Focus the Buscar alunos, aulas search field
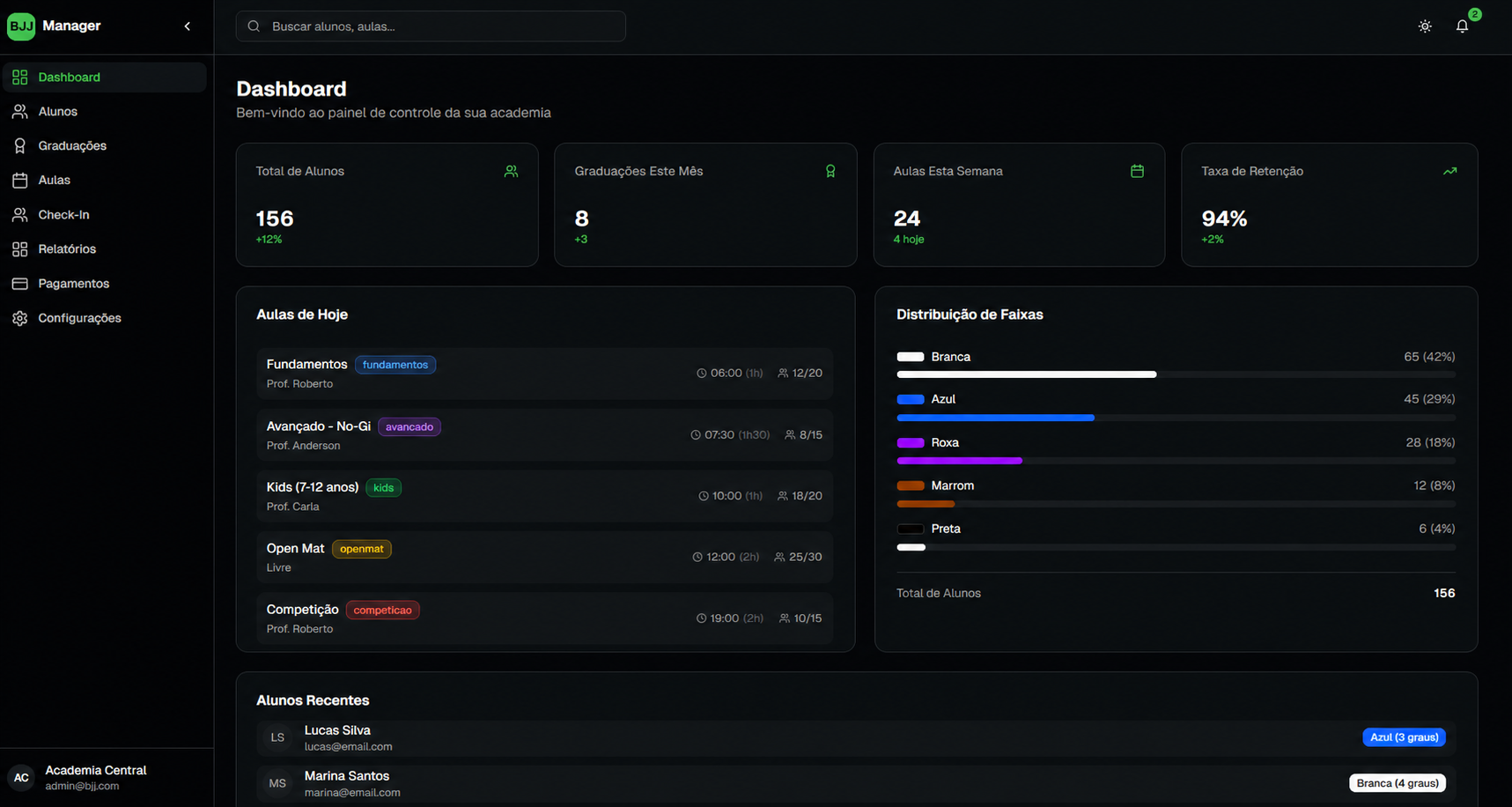The width and height of the screenshot is (1512, 807). pyautogui.click(x=431, y=26)
